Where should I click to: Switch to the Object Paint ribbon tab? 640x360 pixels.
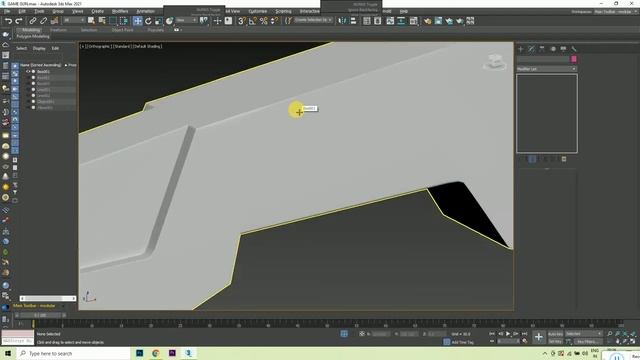click(x=122, y=30)
